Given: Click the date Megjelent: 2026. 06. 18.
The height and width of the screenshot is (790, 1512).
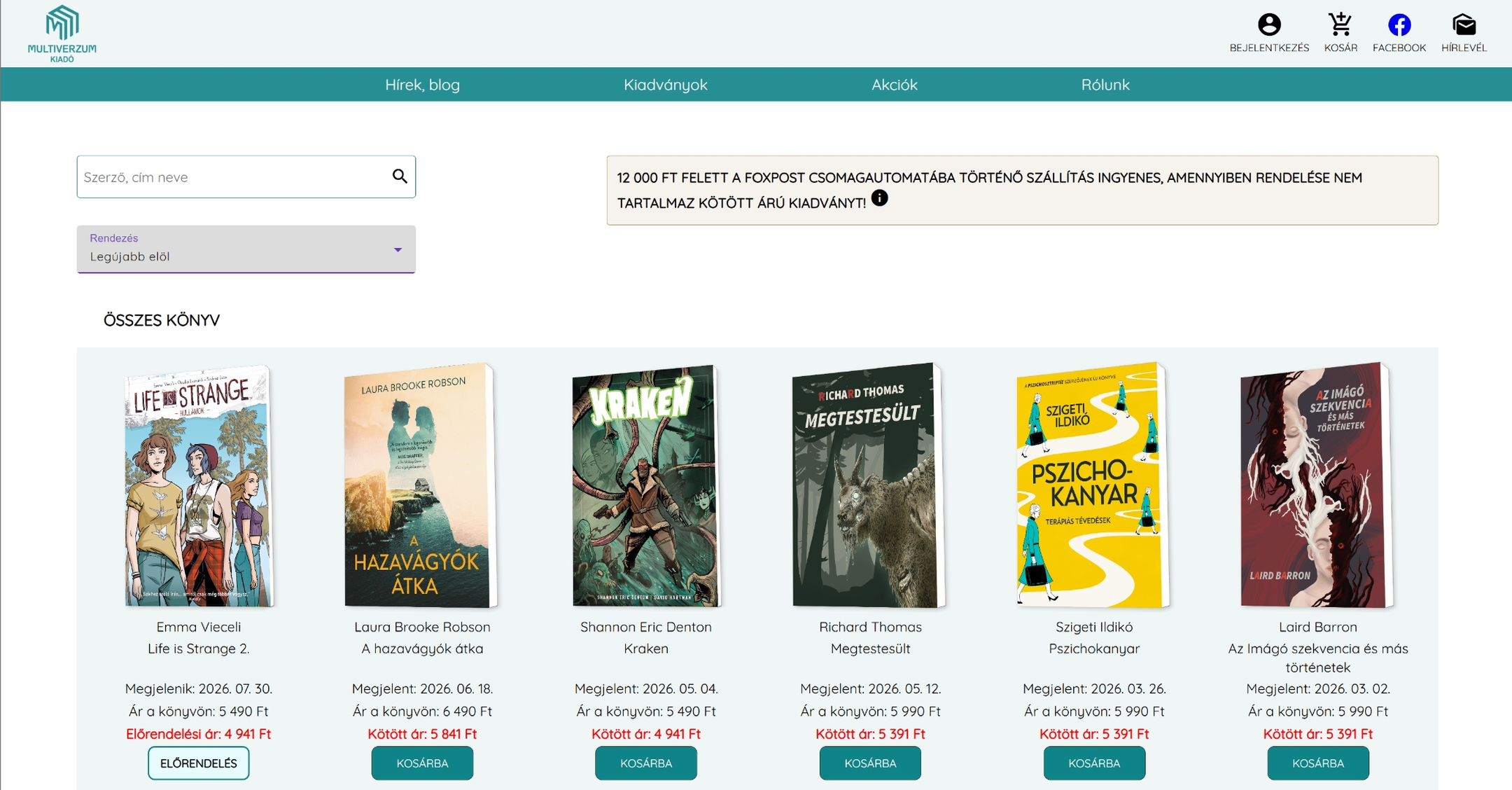Looking at the screenshot, I should (x=422, y=688).
